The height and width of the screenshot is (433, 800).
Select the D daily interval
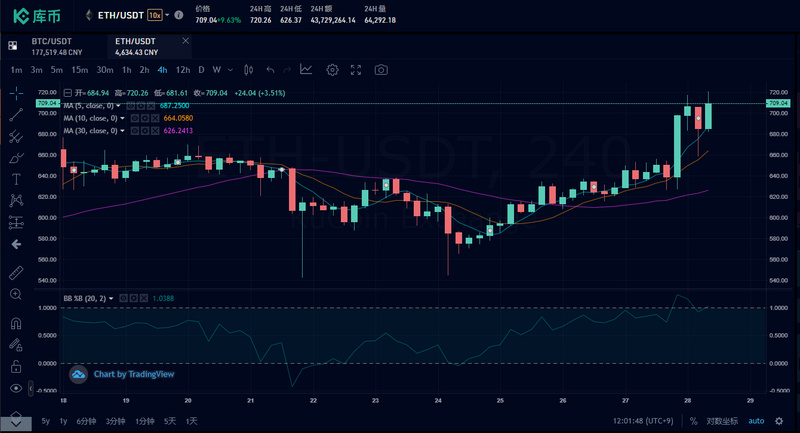tap(202, 70)
